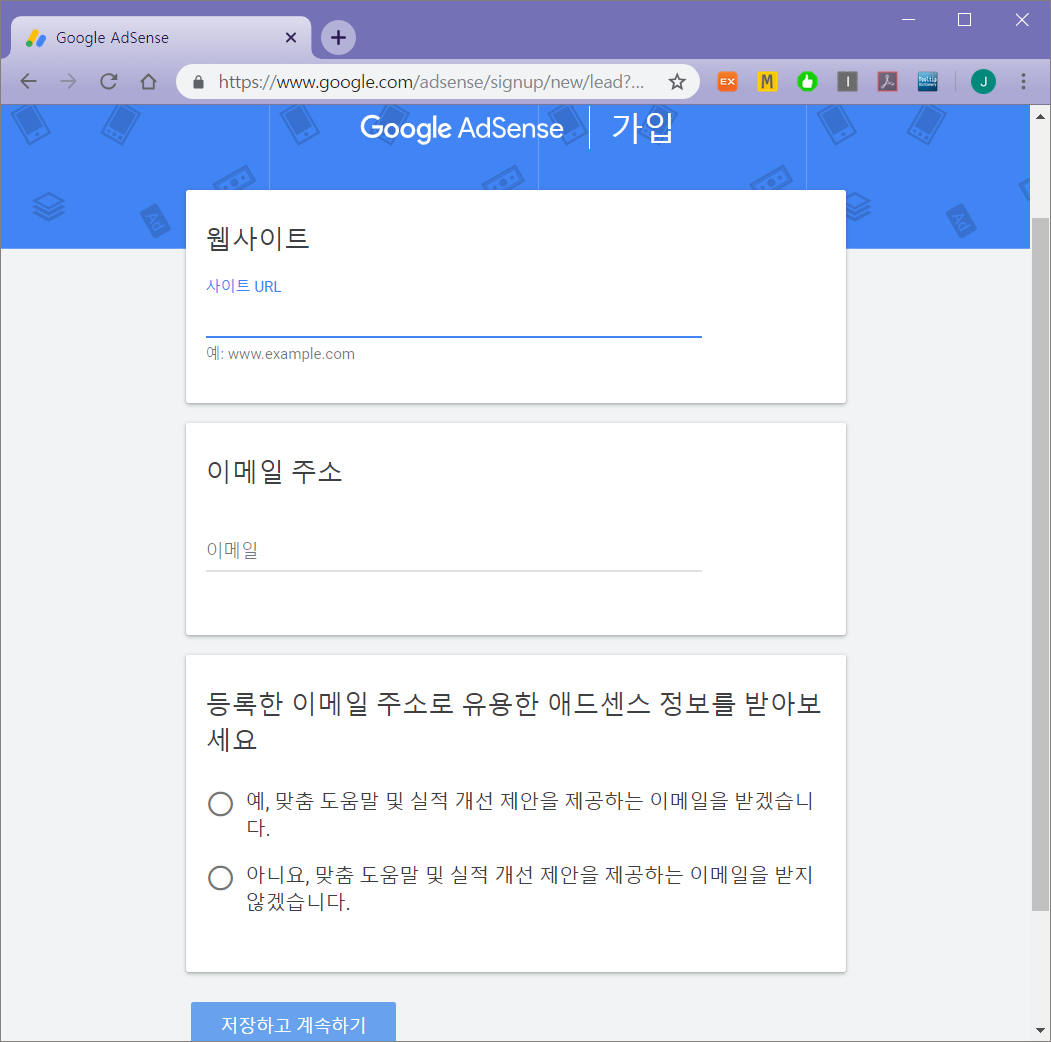1051x1042 pixels.
Task: Click the 저장하고 계속하기 button
Action: [x=294, y=1023]
